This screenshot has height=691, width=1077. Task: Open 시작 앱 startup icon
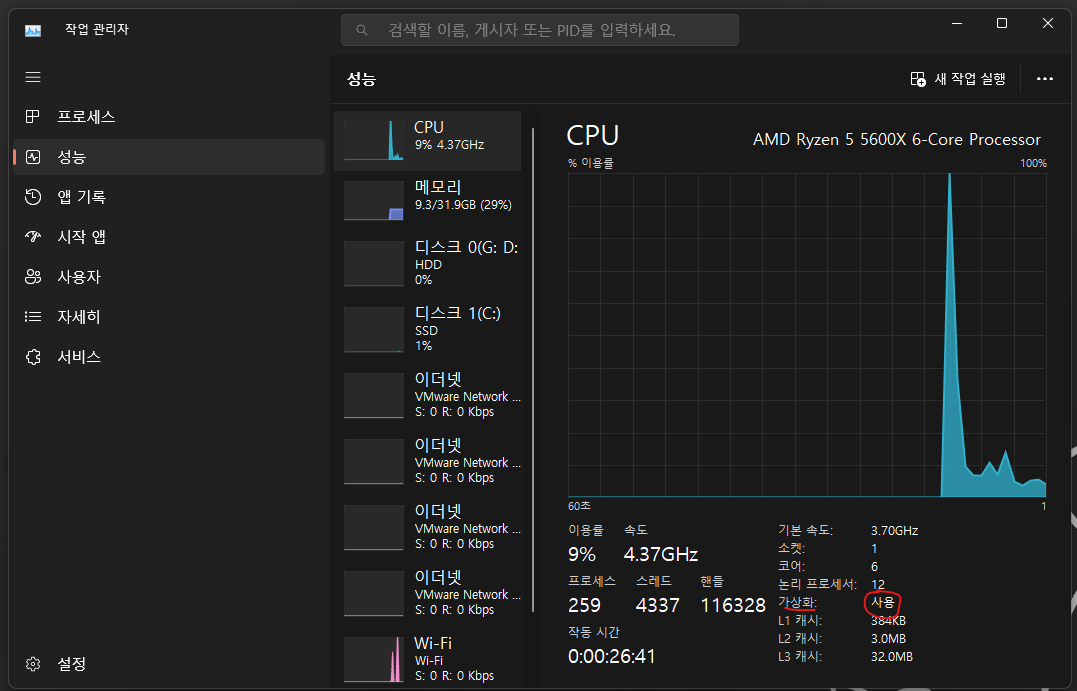pyautogui.click(x=33, y=237)
